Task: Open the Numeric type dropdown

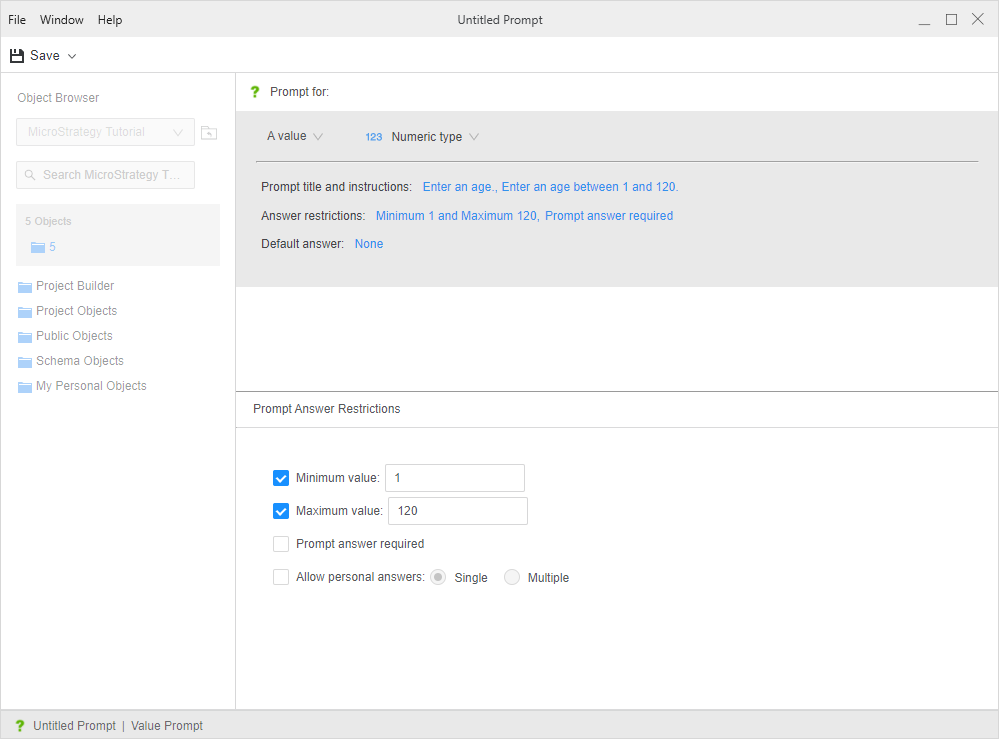Action: click(435, 137)
